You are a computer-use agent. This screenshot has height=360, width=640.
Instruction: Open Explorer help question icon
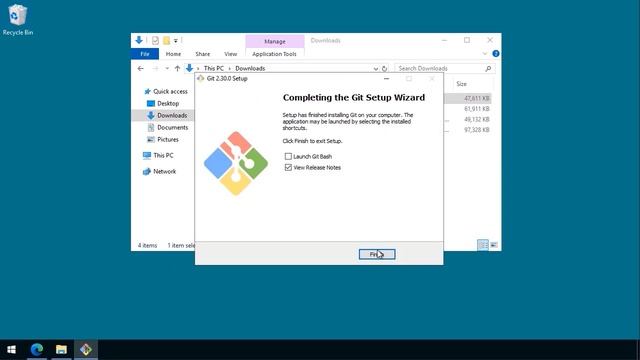496,53
